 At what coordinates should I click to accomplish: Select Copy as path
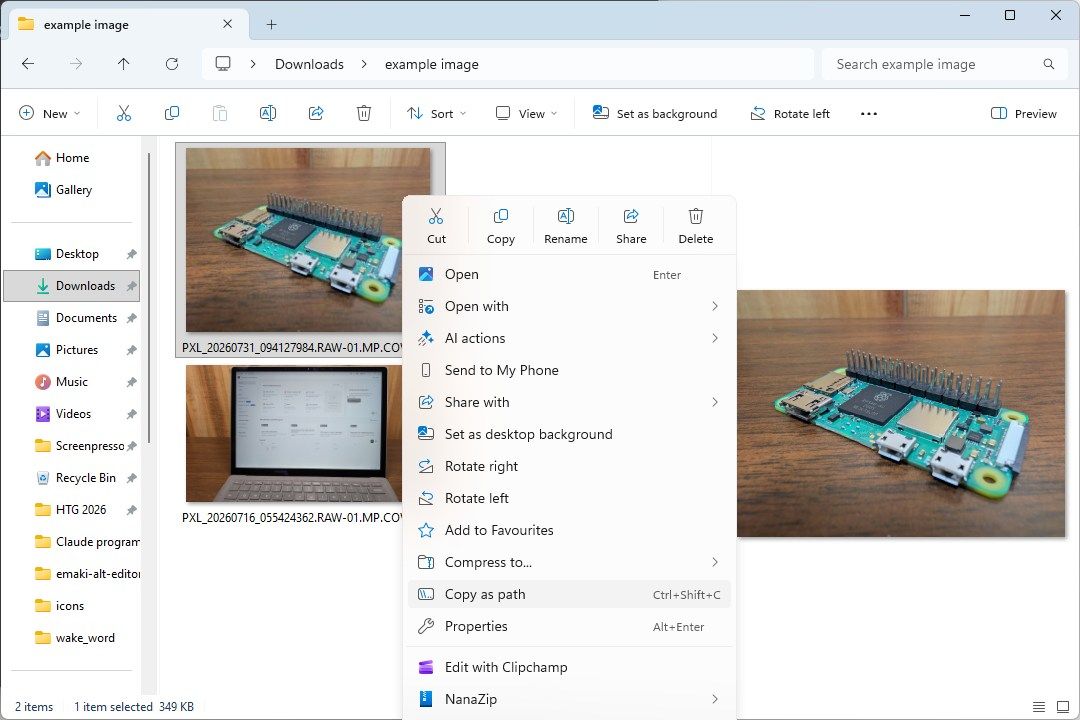point(569,594)
